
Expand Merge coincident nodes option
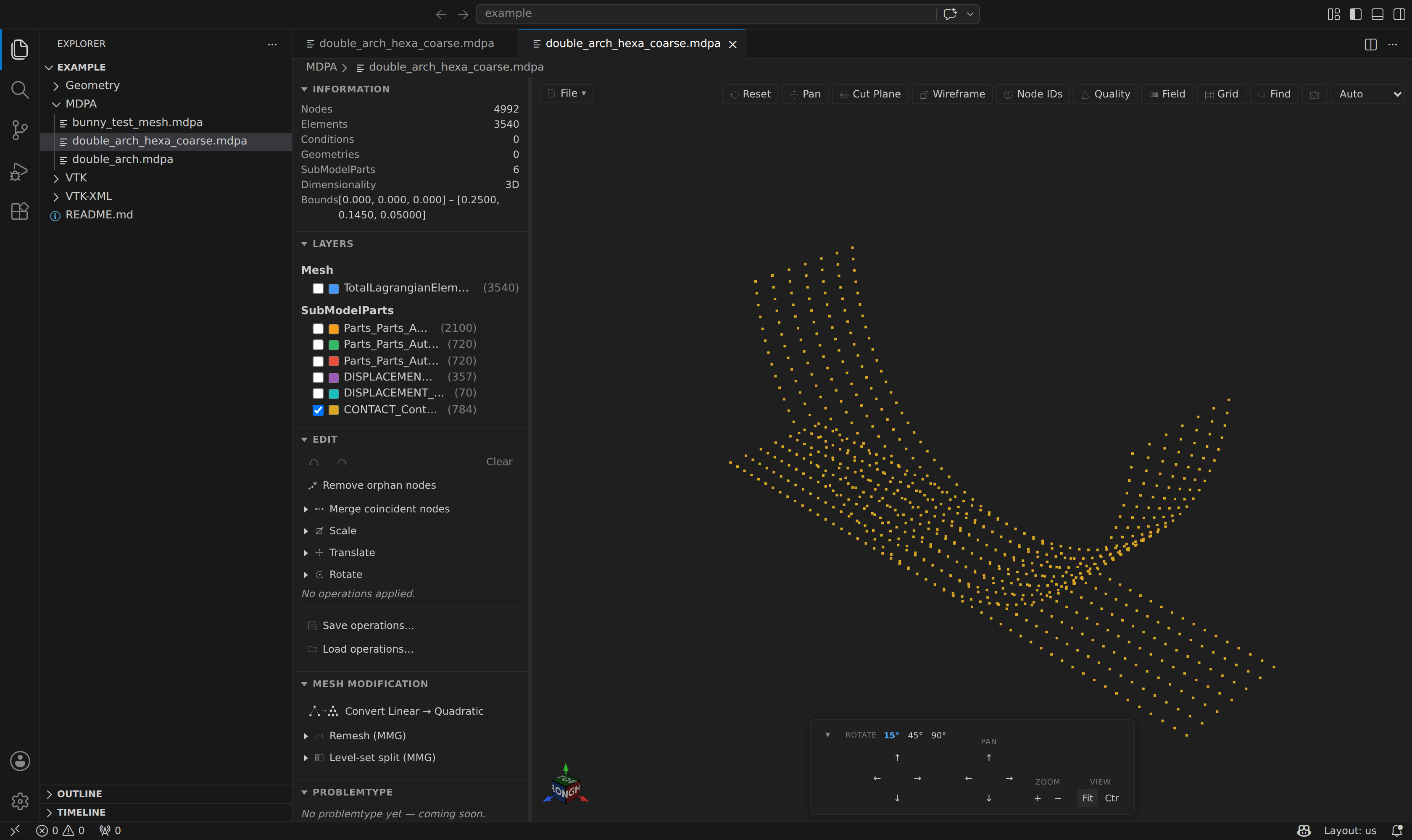click(306, 509)
